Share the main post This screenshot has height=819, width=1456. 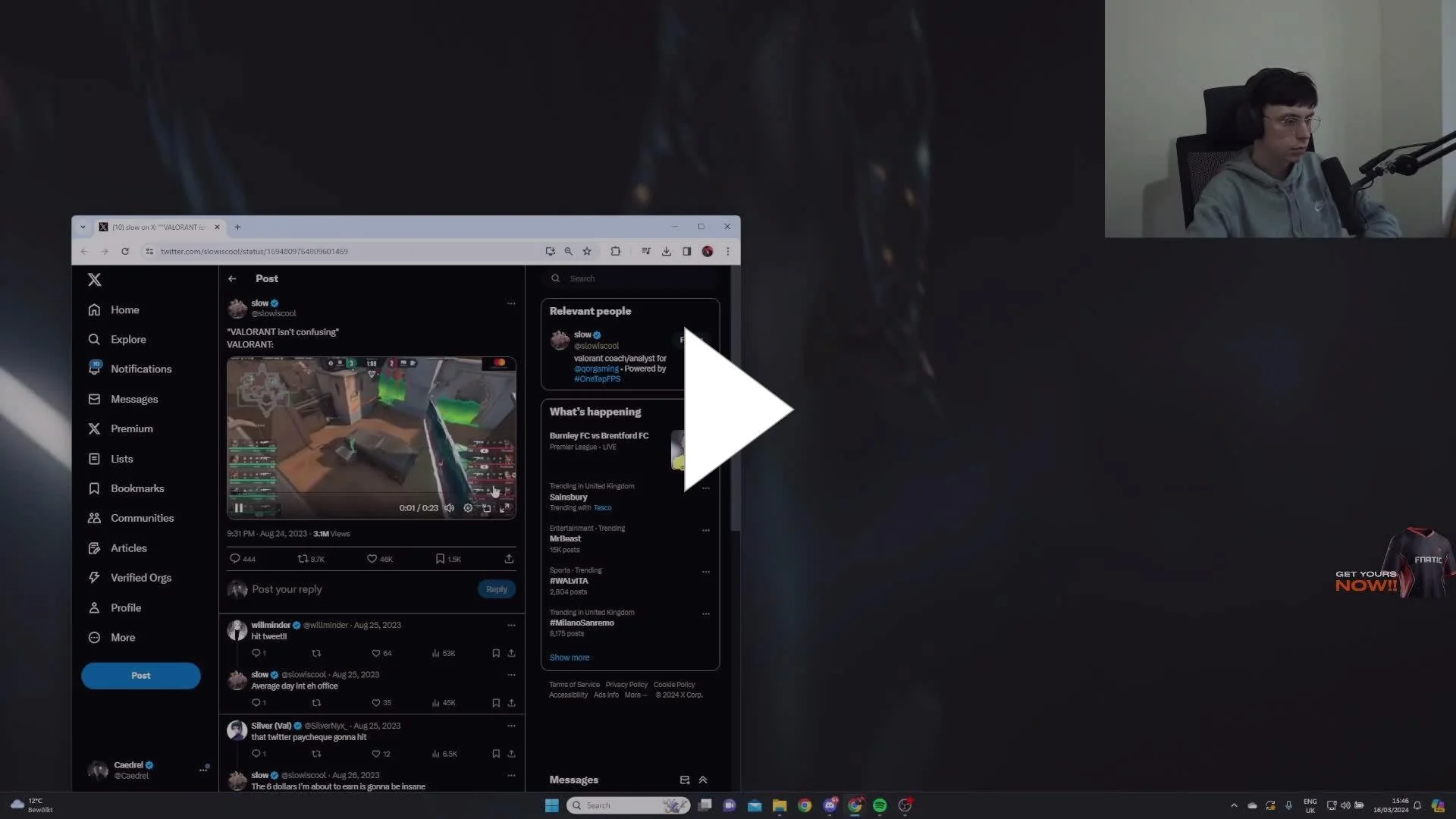pyautogui.click(x=509, y=559)
